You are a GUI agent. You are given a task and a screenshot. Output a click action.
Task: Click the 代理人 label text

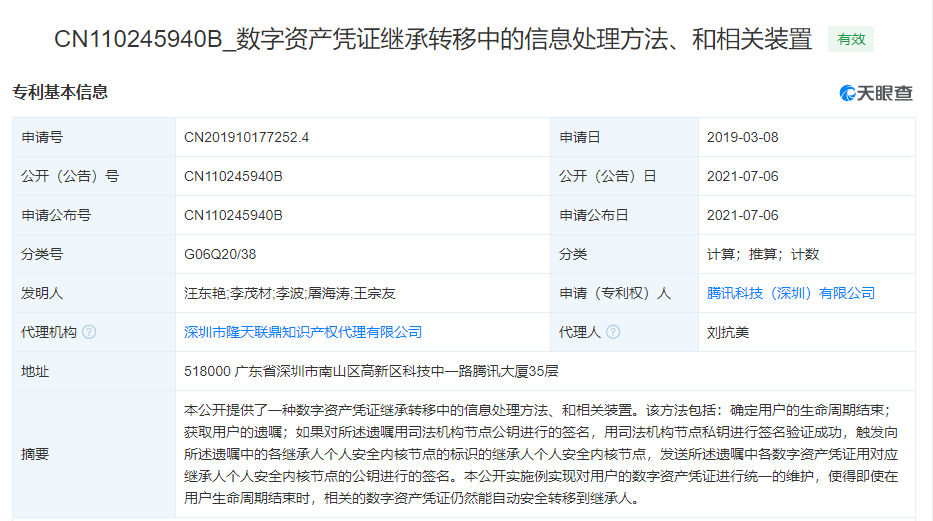[x=580, y=332]
